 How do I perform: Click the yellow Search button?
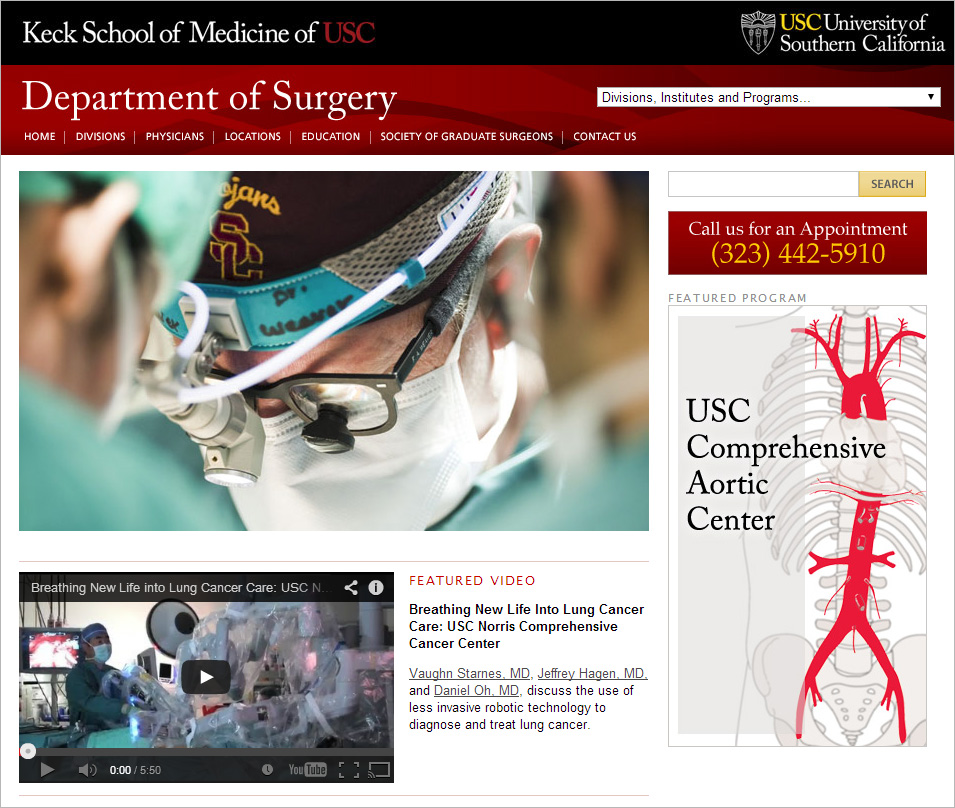[x=892, y=184]
